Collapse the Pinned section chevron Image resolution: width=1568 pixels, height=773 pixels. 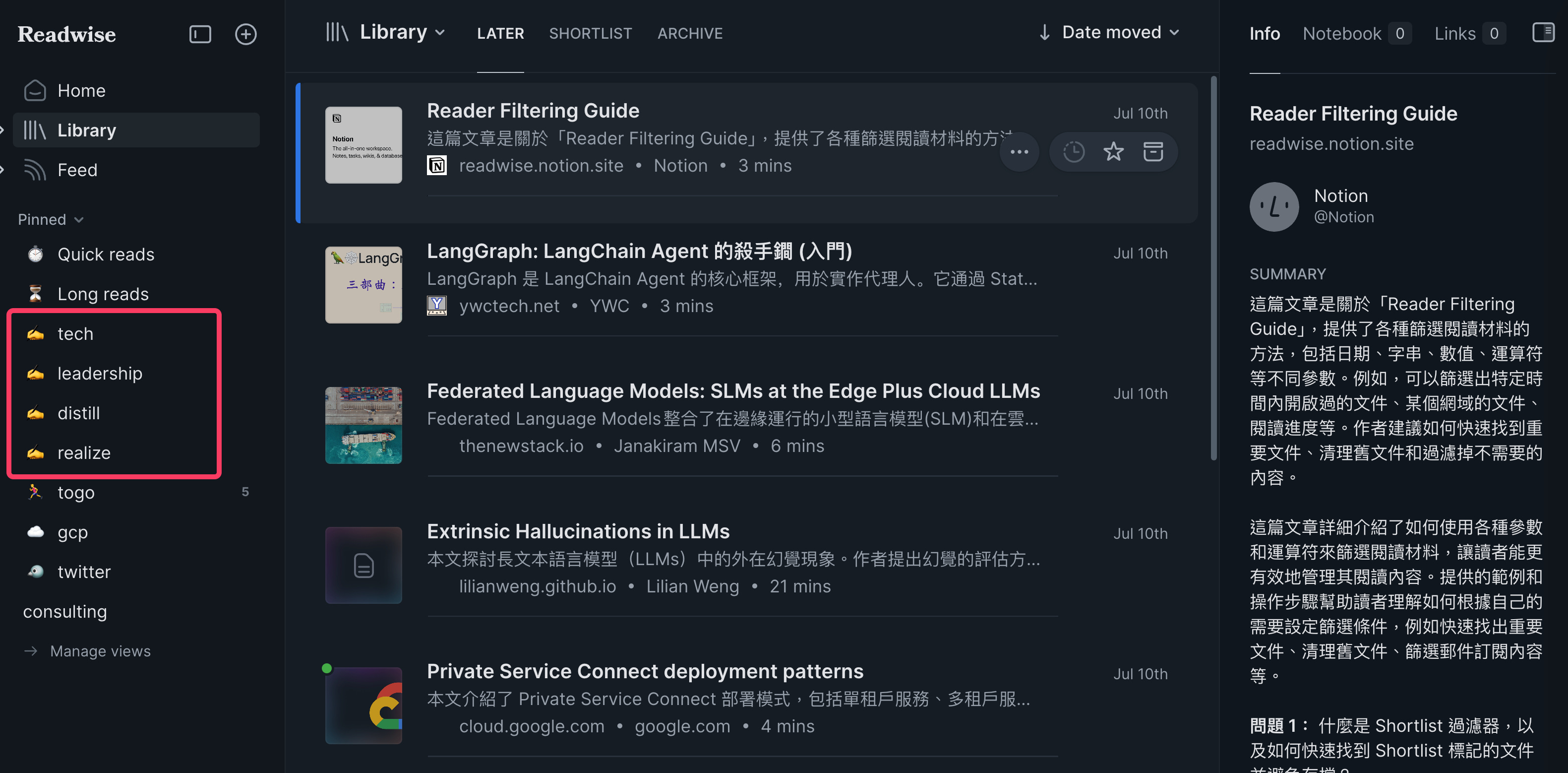(79, 220)
